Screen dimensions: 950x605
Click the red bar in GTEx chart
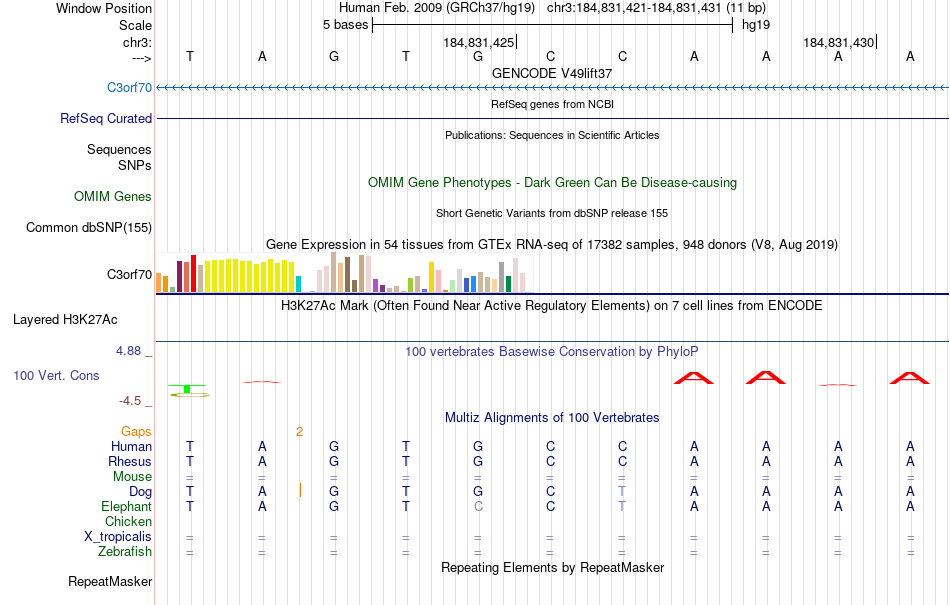pyautogui.click(x=193, y=274)
